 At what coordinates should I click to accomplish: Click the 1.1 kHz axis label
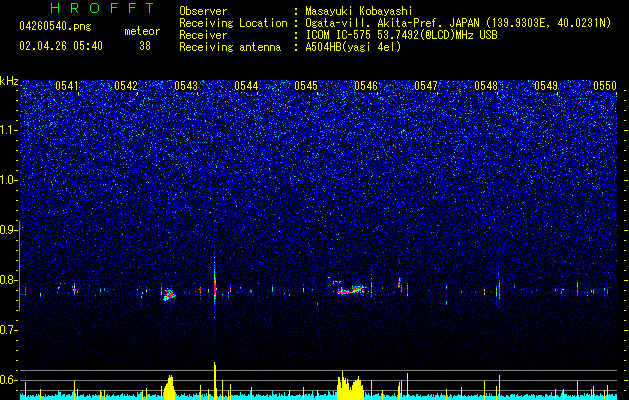(x=8, y=130)
